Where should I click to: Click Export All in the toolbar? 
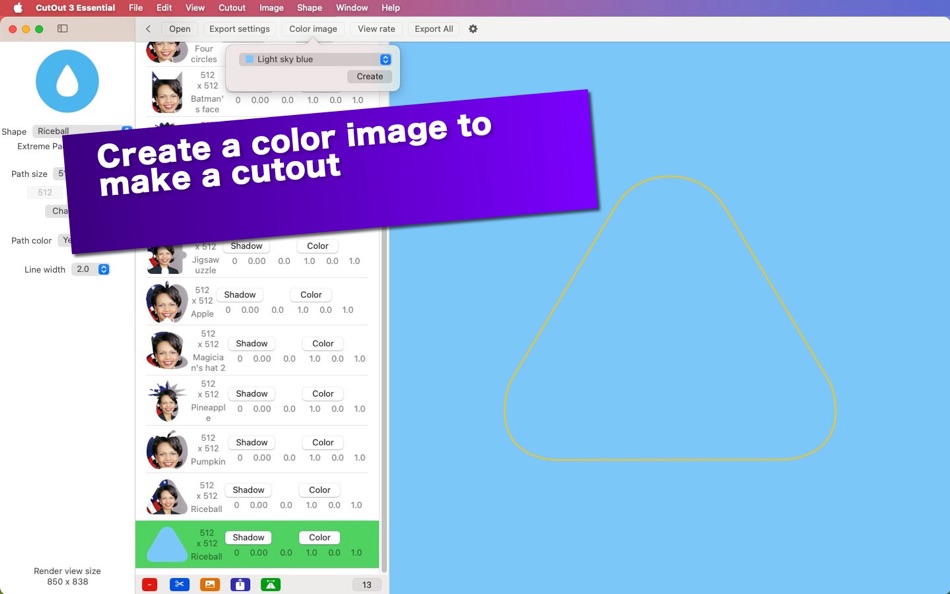[x=433, y=28]
